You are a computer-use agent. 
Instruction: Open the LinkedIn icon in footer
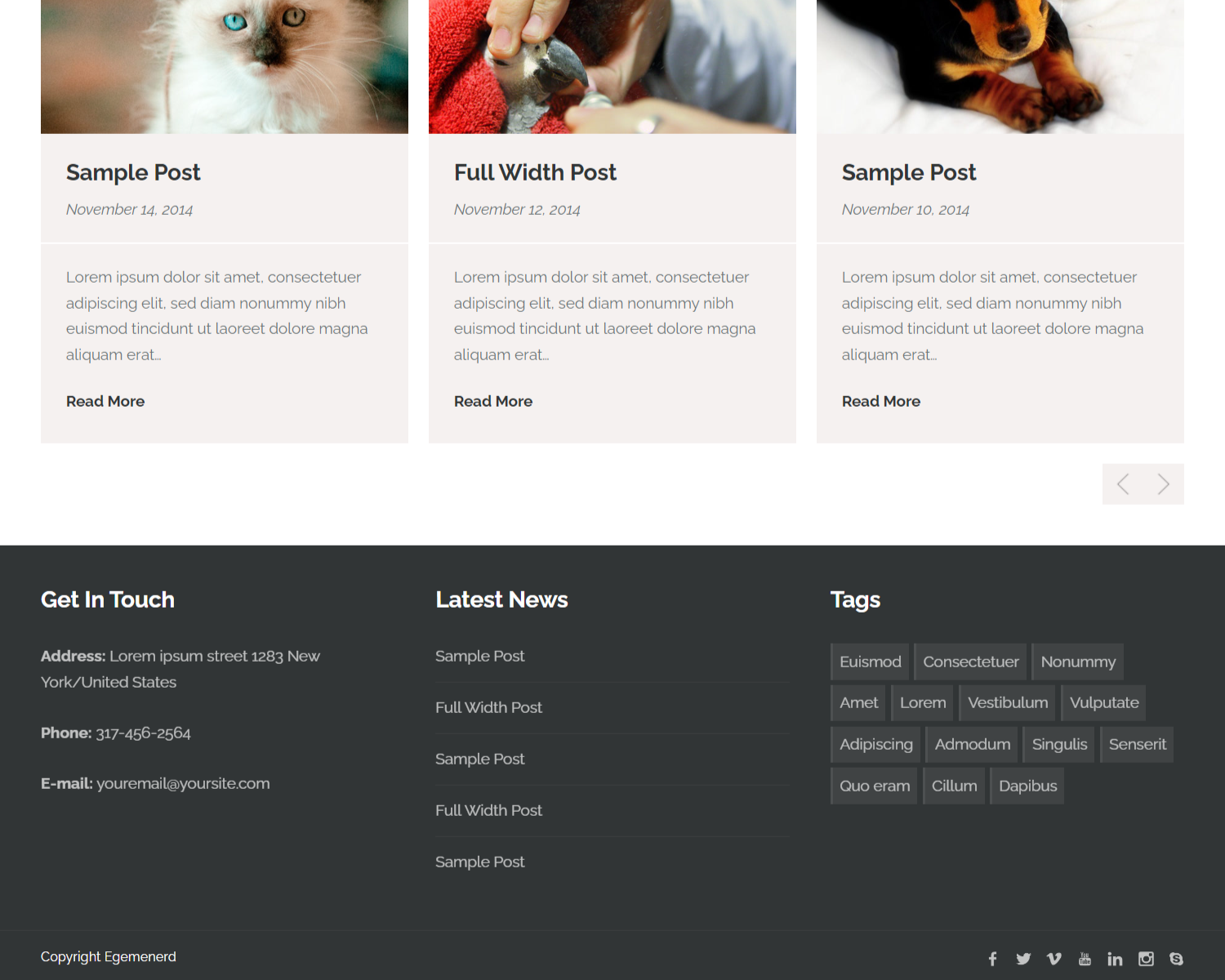coord(1115,959)
